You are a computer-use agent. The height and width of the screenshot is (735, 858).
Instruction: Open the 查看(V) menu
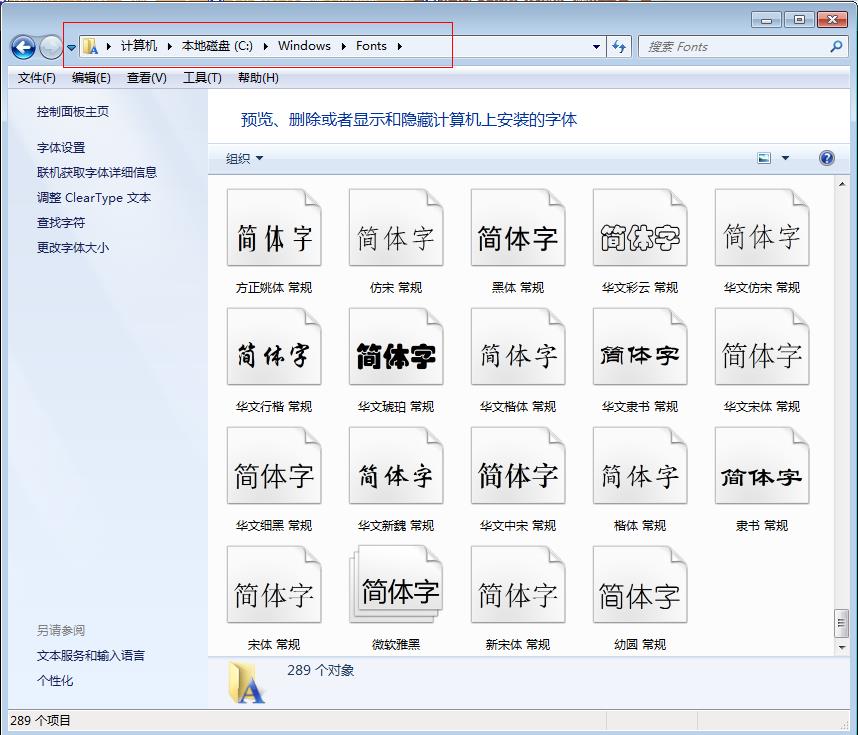[x=147, y=78]
